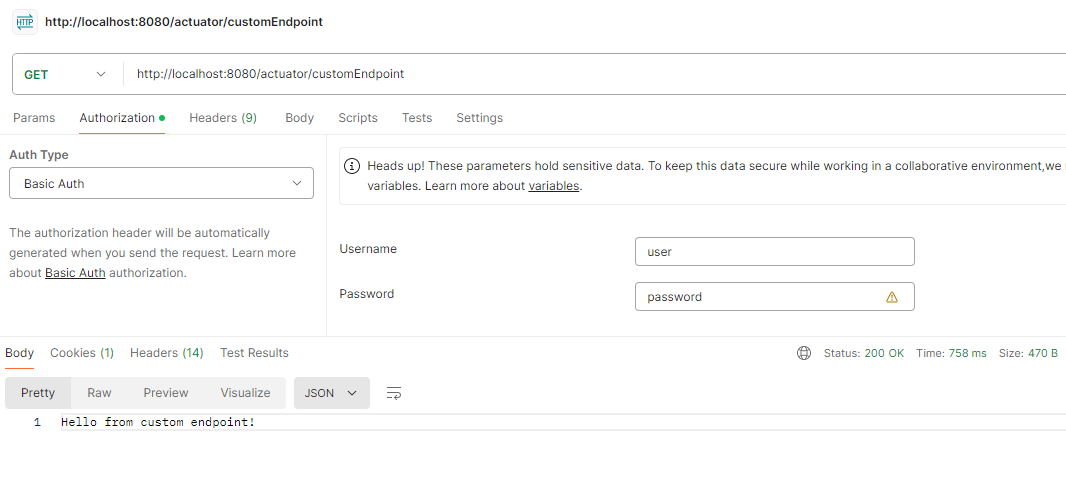Select the Visualize response view
This screenshot has height=482, width=1066.
(245, 393)
